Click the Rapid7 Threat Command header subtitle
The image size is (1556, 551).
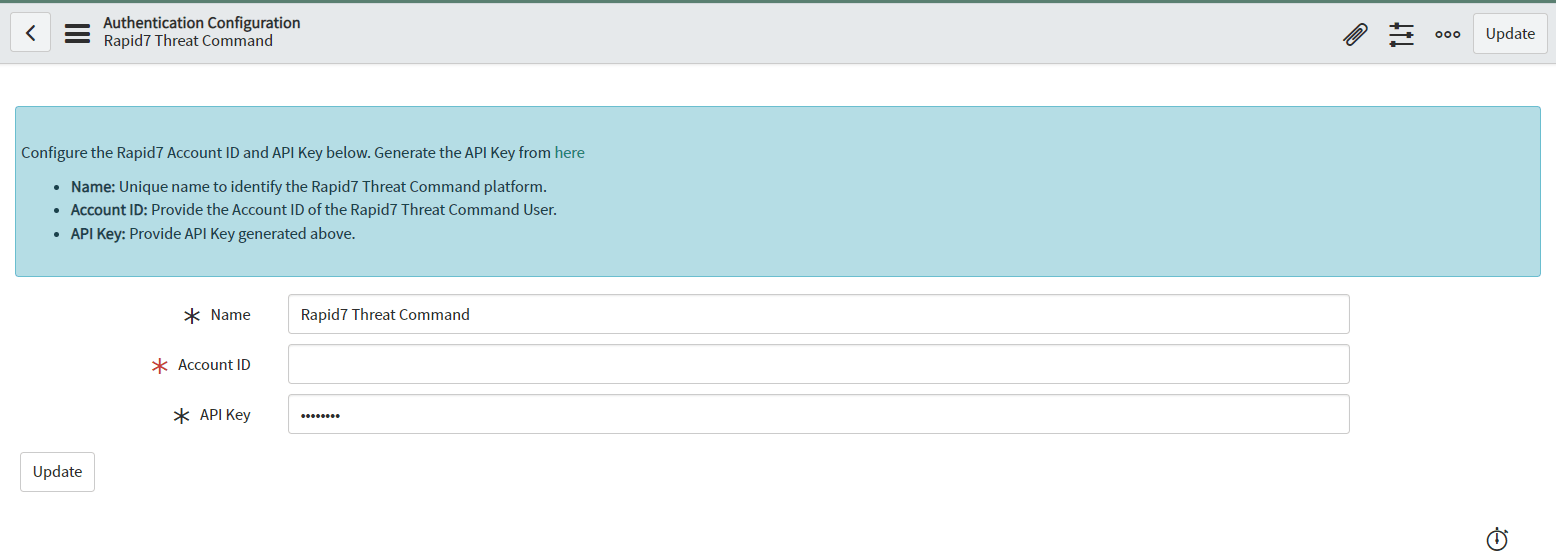(x=188, y=41)
